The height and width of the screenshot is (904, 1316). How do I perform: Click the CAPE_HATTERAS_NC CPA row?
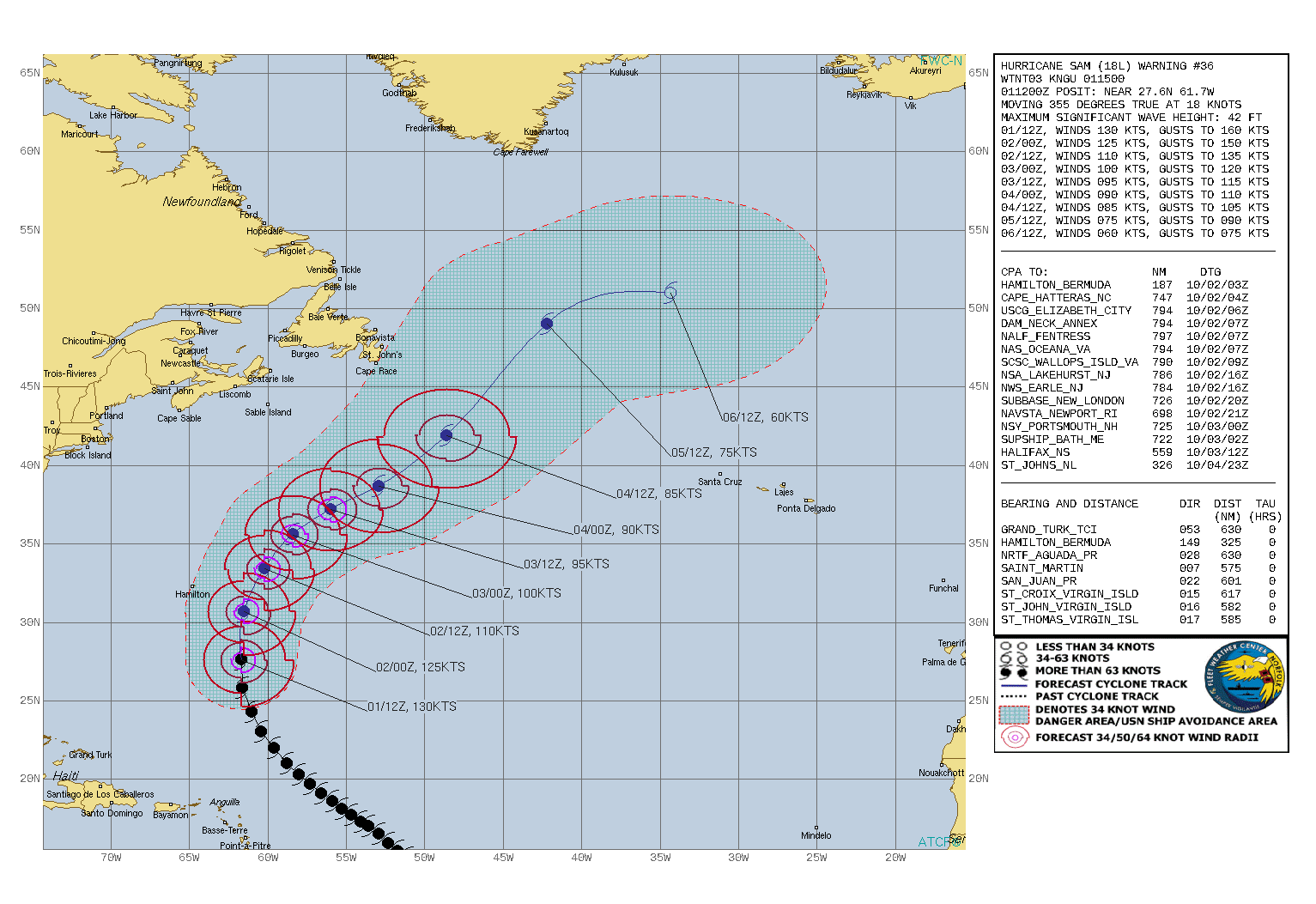click(1125, 298)
